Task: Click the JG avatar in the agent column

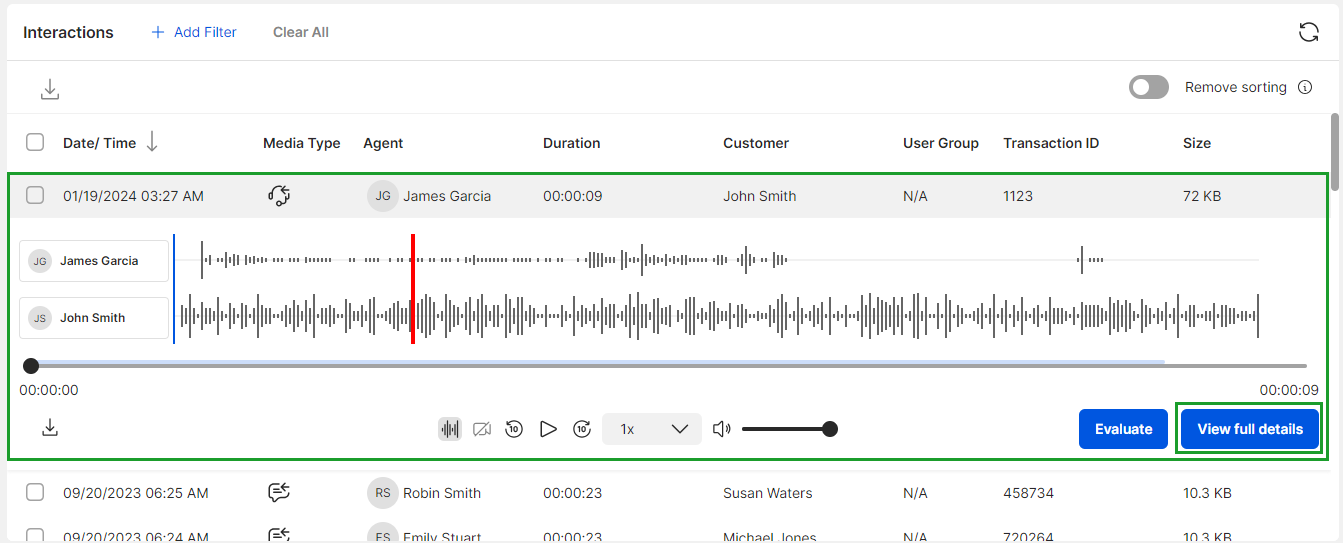Action: [382, 196]
